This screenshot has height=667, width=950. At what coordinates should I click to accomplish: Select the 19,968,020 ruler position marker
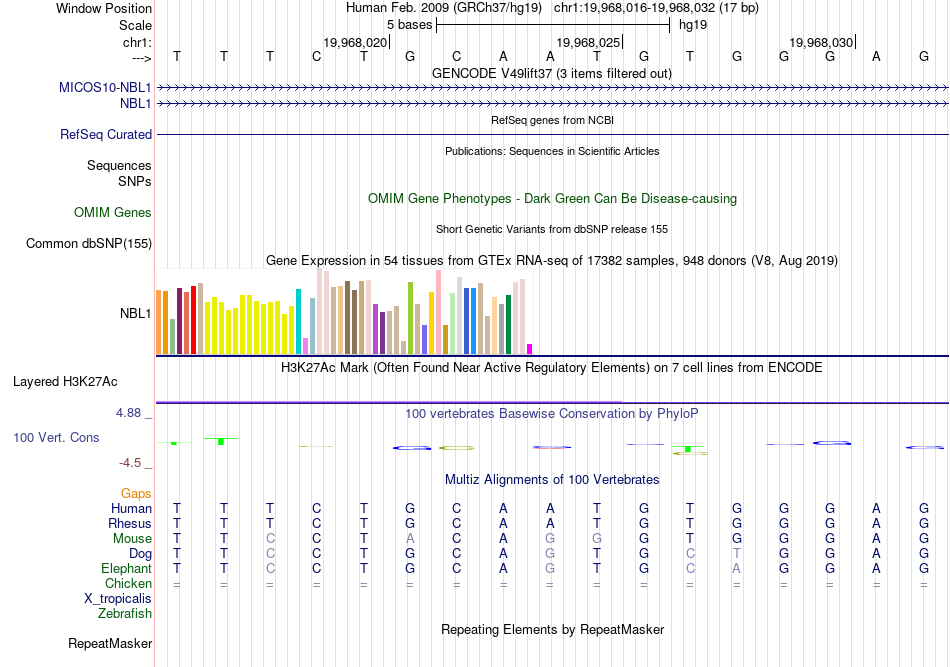pyautogui.click(x=356, y=42)
